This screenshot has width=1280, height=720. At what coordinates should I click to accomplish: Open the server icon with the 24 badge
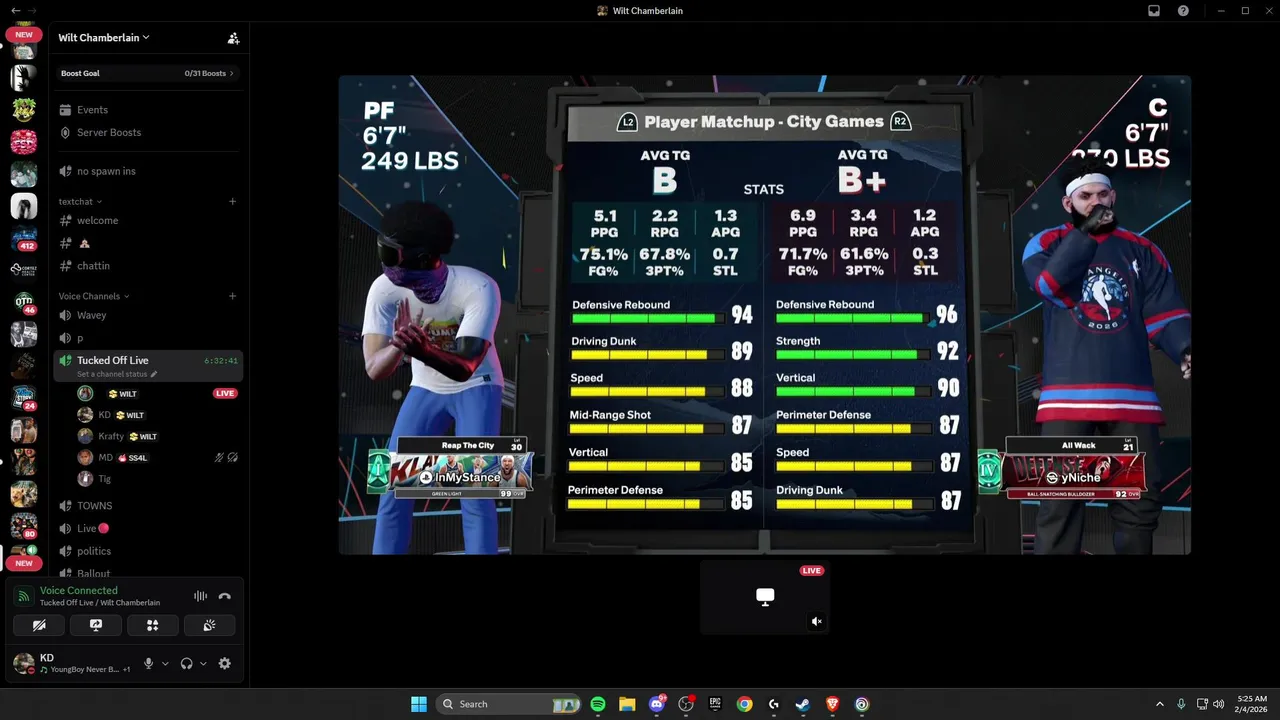coord(24,398)
